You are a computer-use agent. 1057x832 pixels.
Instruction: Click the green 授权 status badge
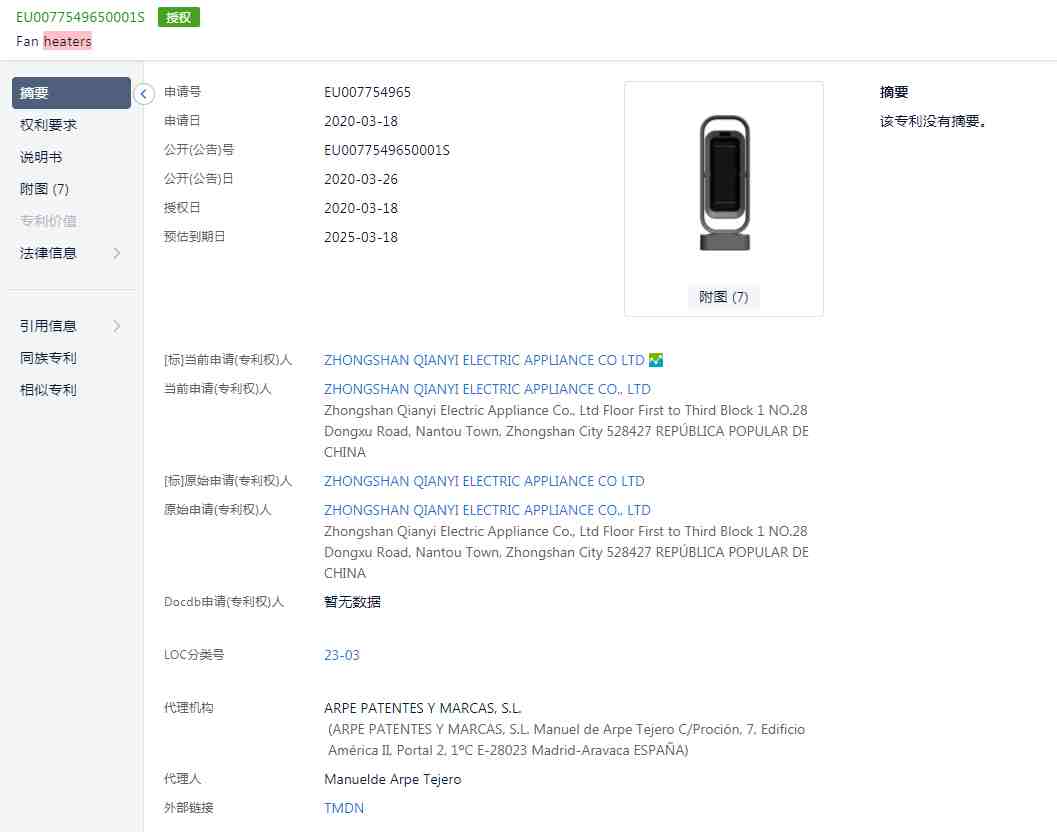[179, 18]
